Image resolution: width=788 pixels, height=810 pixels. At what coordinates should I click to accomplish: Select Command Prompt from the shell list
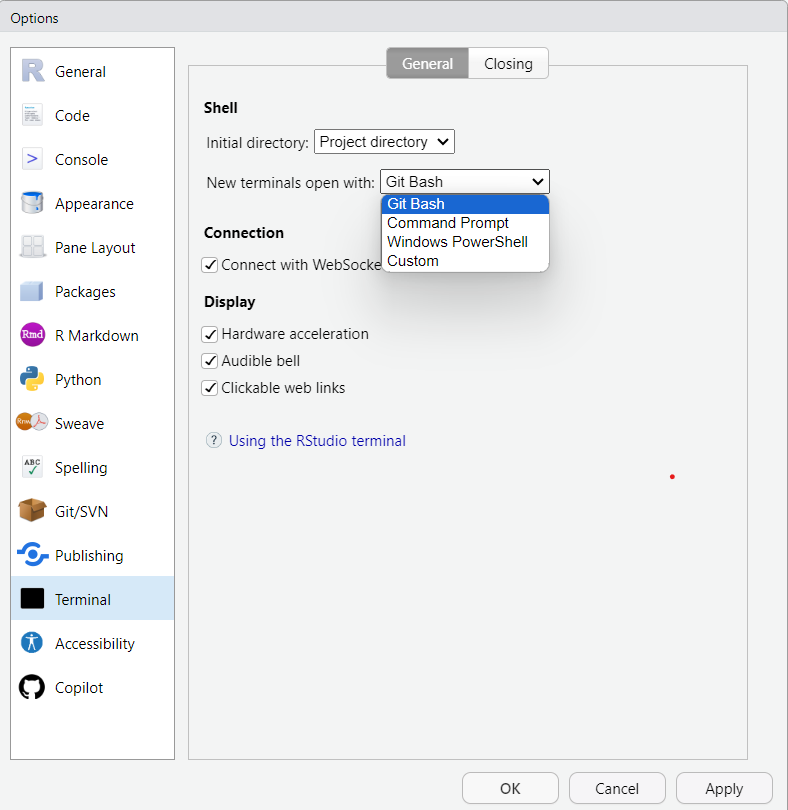pos(465,223)
